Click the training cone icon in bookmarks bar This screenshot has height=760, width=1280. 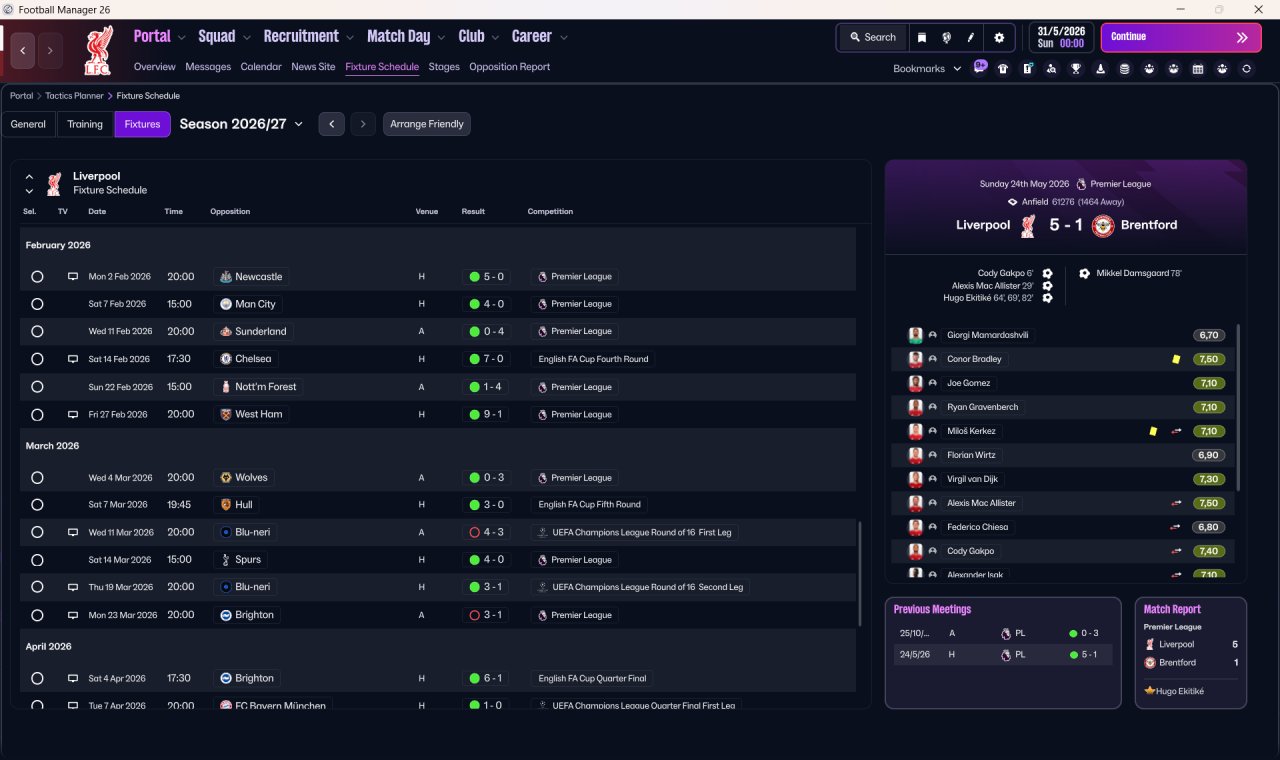click(1101, 69)
